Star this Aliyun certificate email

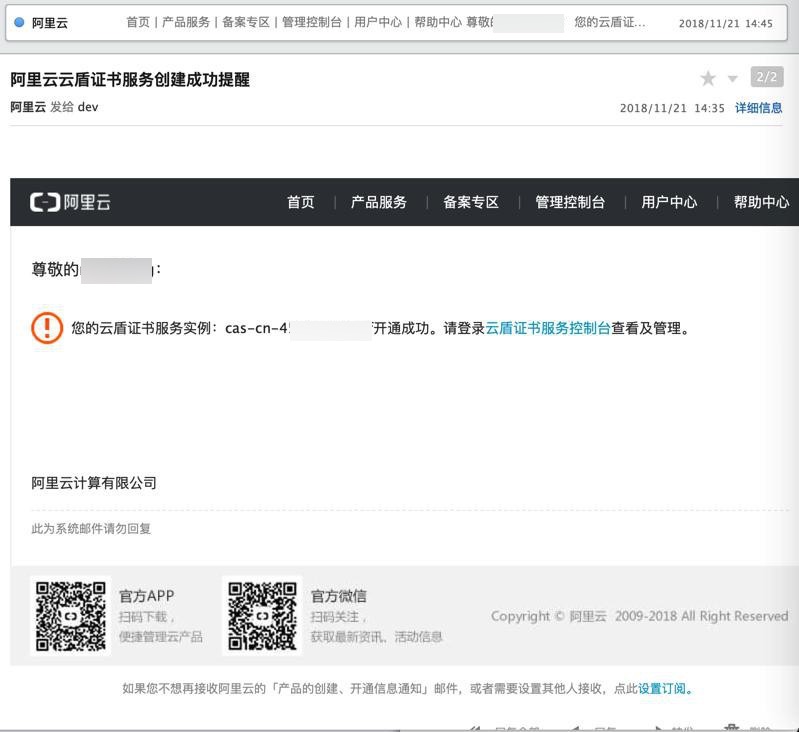[x=708, y=78]
